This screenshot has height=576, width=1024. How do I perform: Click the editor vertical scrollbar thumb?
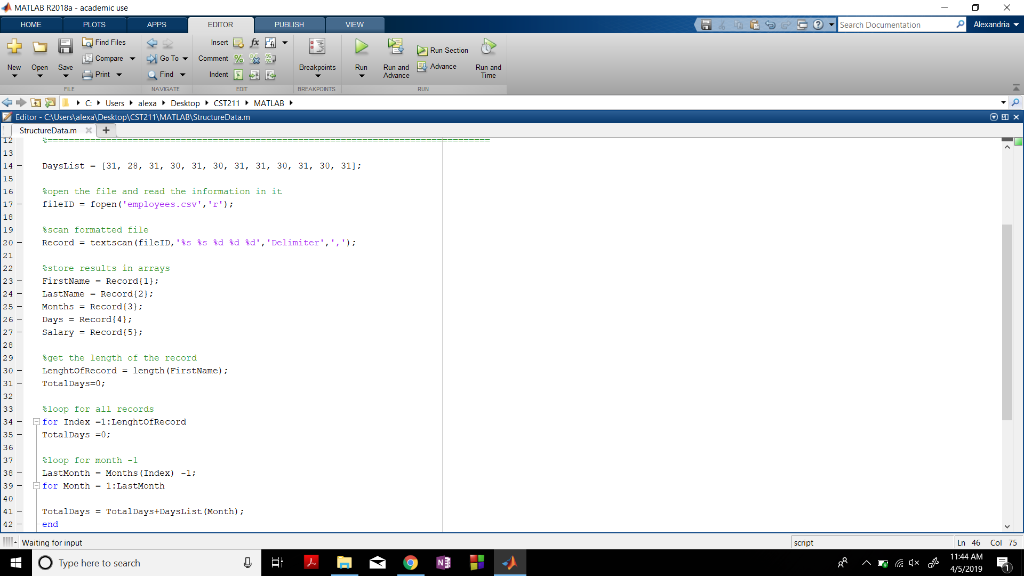click(1006, 322)
